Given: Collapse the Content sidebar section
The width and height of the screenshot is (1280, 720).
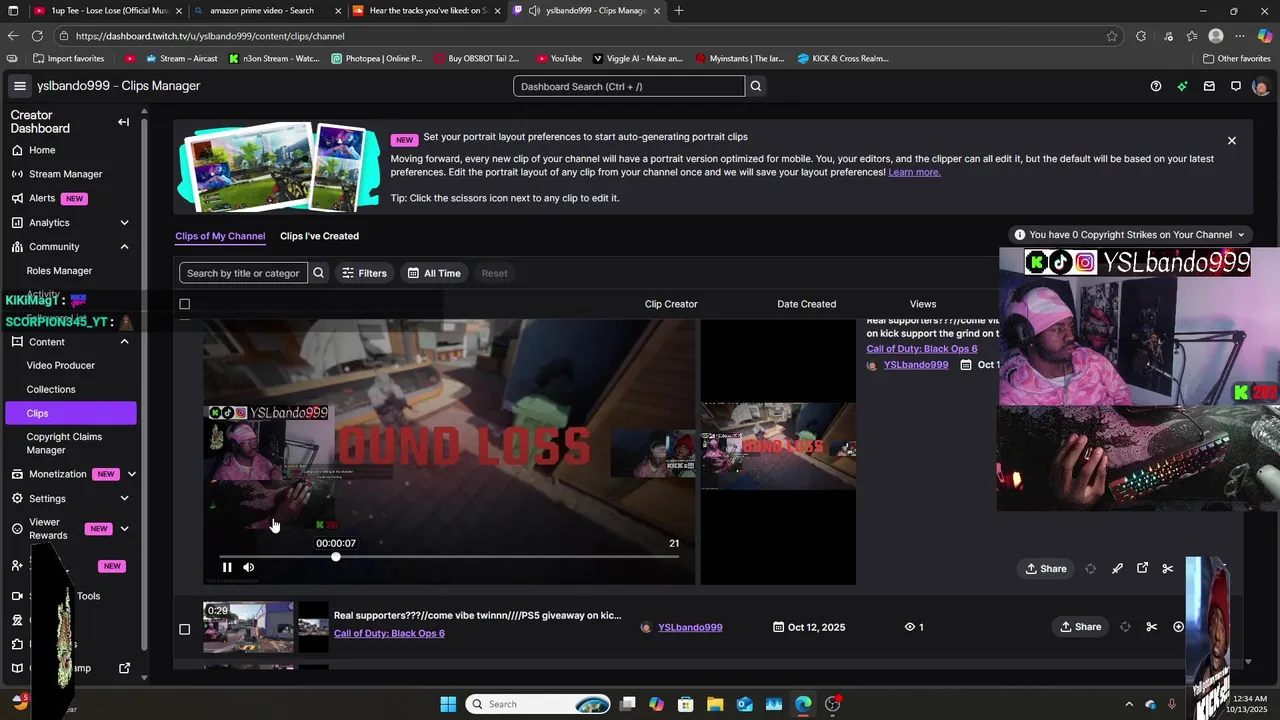Looking at the screenshot, I should (x=124, y=341).
